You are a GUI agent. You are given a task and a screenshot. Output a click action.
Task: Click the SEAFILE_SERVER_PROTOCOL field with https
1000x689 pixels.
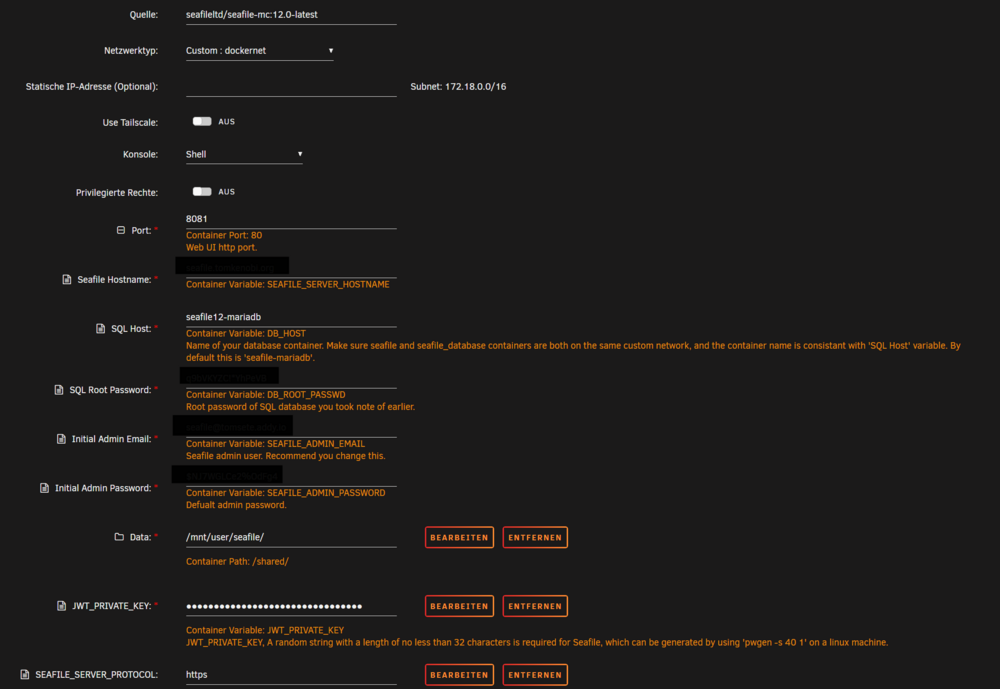[291, 675]
